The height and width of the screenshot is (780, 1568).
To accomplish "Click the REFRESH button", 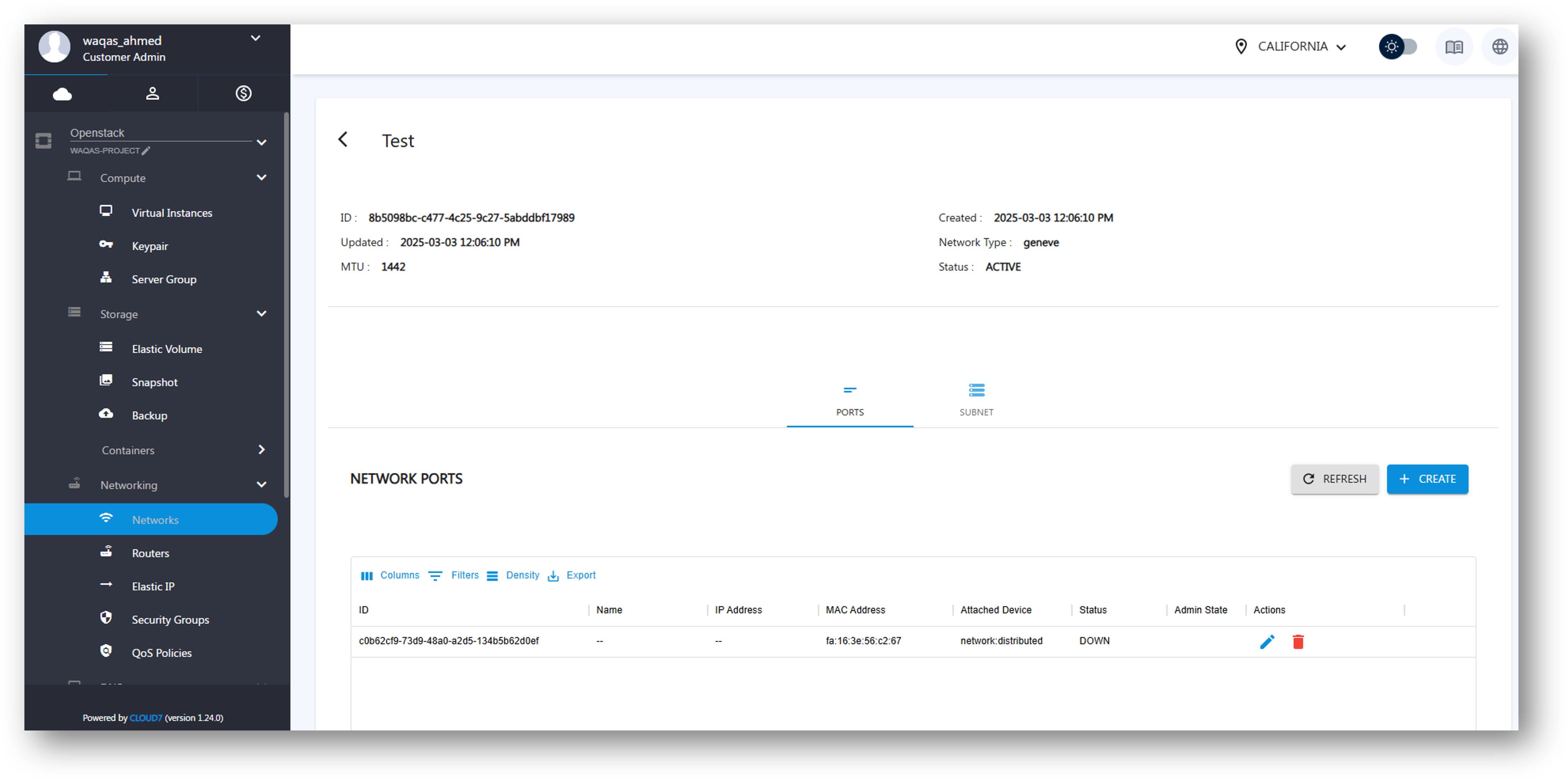I will click(1334, 479).
